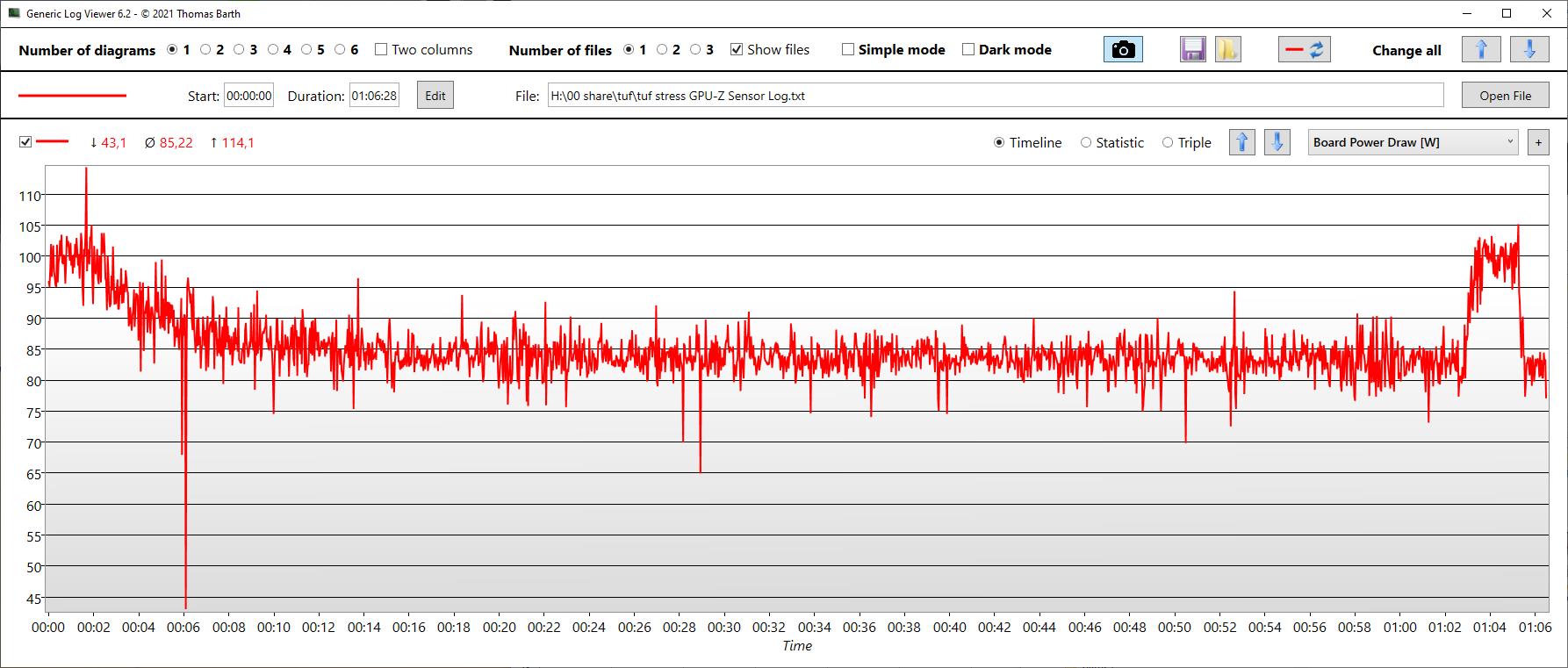Click the Edit button
The height and width of the screenshot is (668, 1568).
point(435,96)
